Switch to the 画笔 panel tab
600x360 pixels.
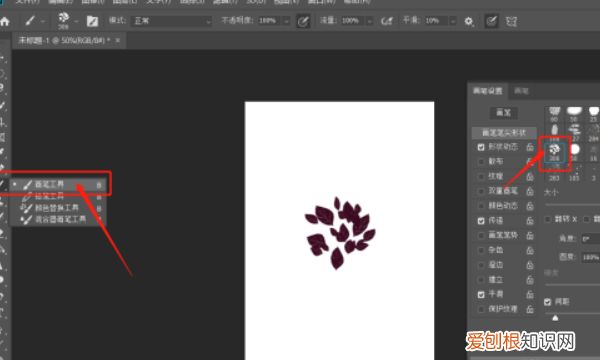pos(521,91)
